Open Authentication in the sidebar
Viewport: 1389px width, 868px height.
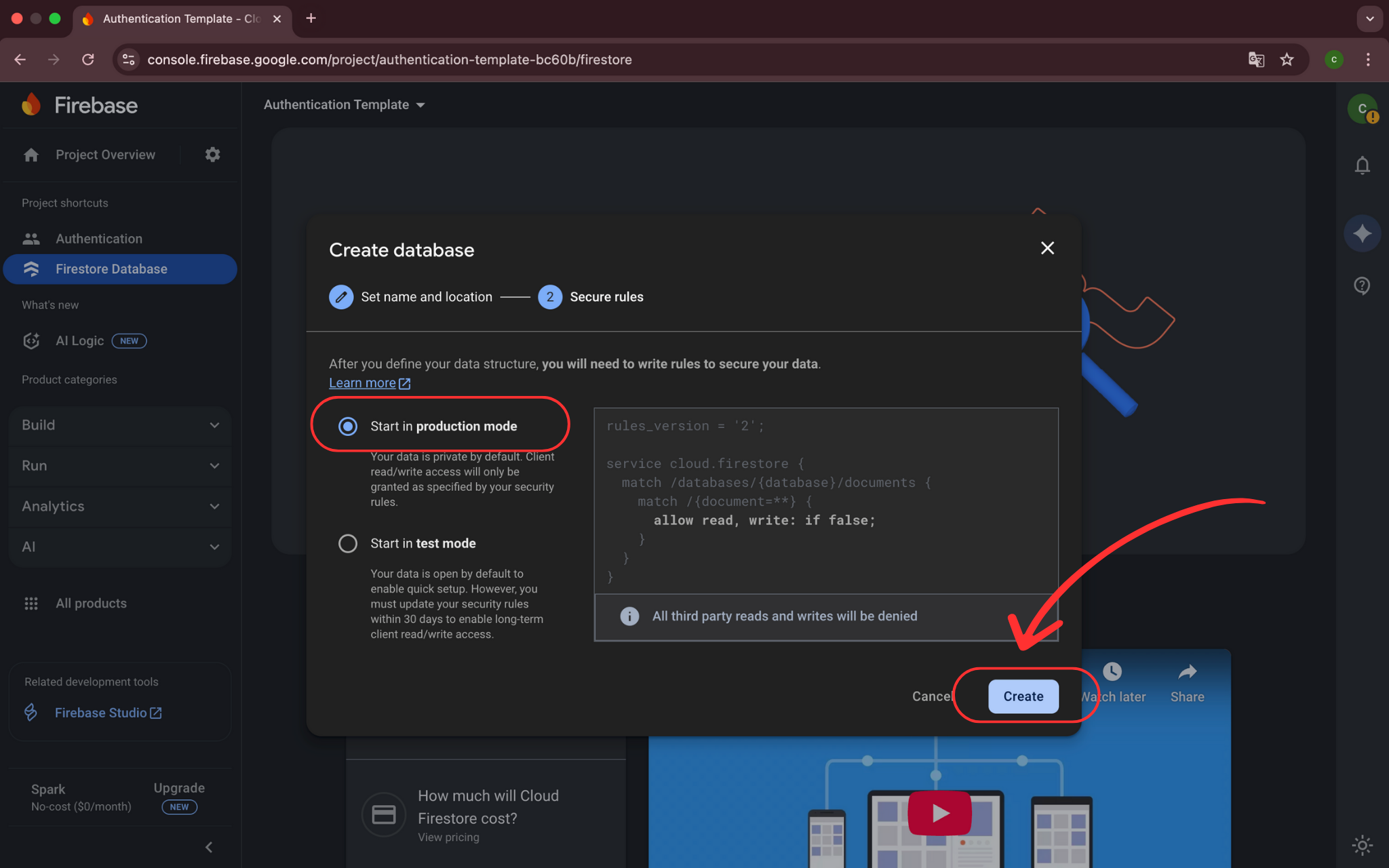pyautogui.click(x=99, y=239)
